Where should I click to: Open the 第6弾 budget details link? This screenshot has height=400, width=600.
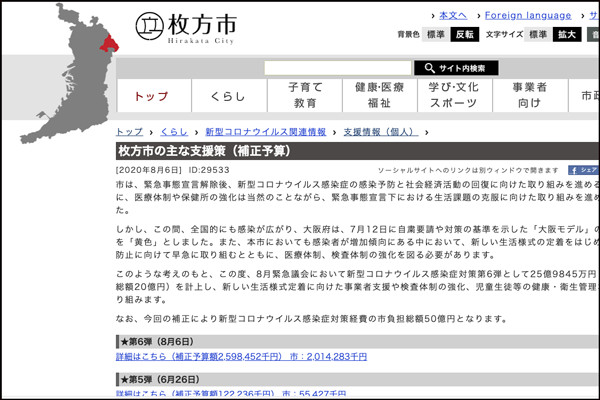[247, 355]
